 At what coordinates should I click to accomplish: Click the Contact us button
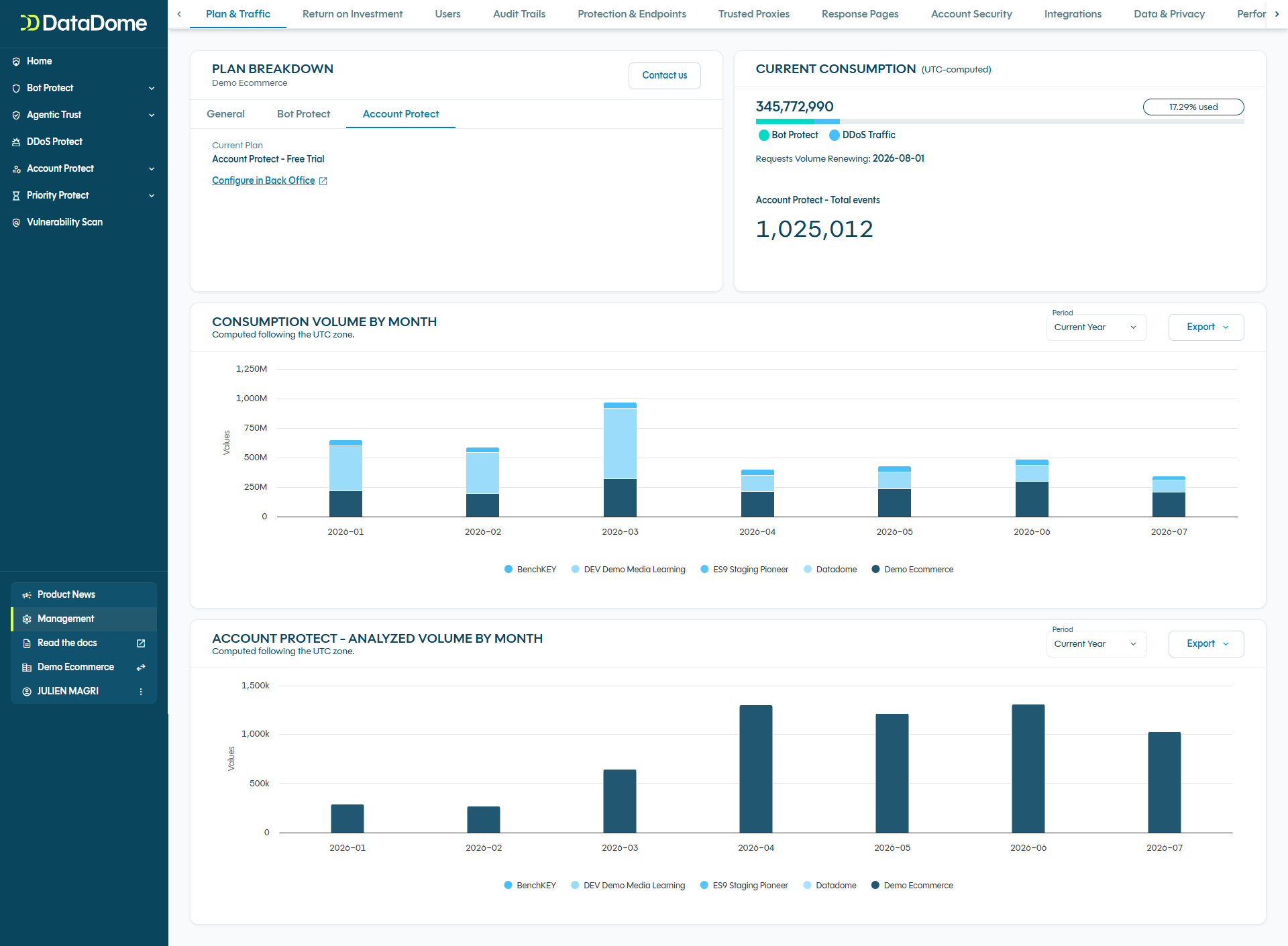pyautogui.click(x=664, y=75)
